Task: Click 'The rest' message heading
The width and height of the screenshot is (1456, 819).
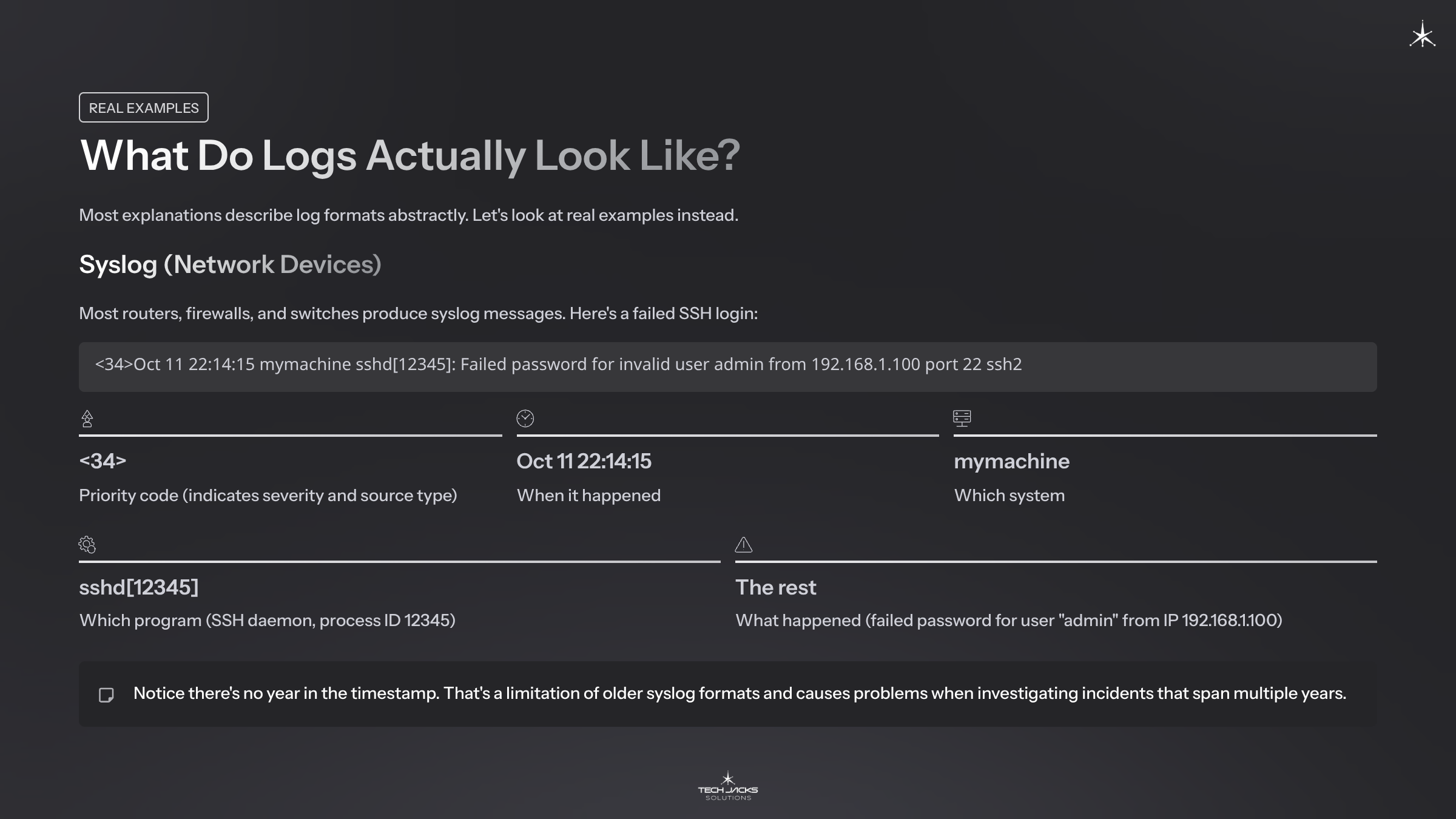Action: [x=776, y=587]
